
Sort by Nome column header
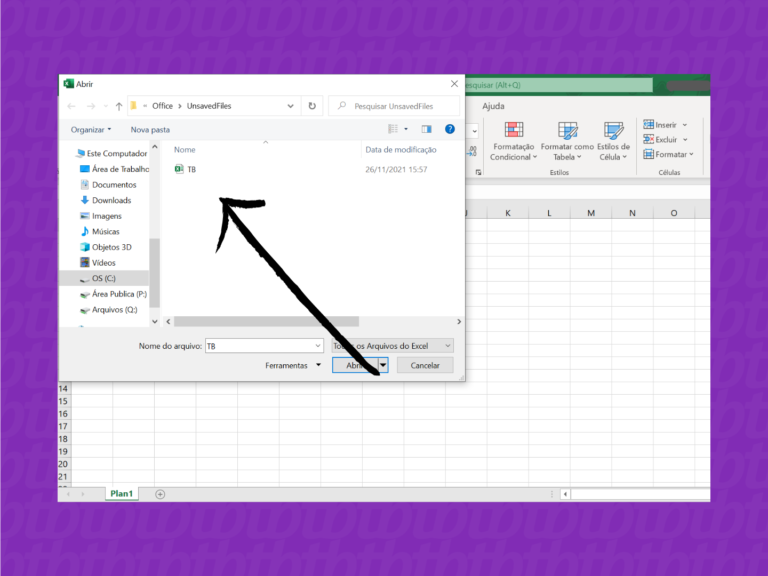click(x=184, y=149)
